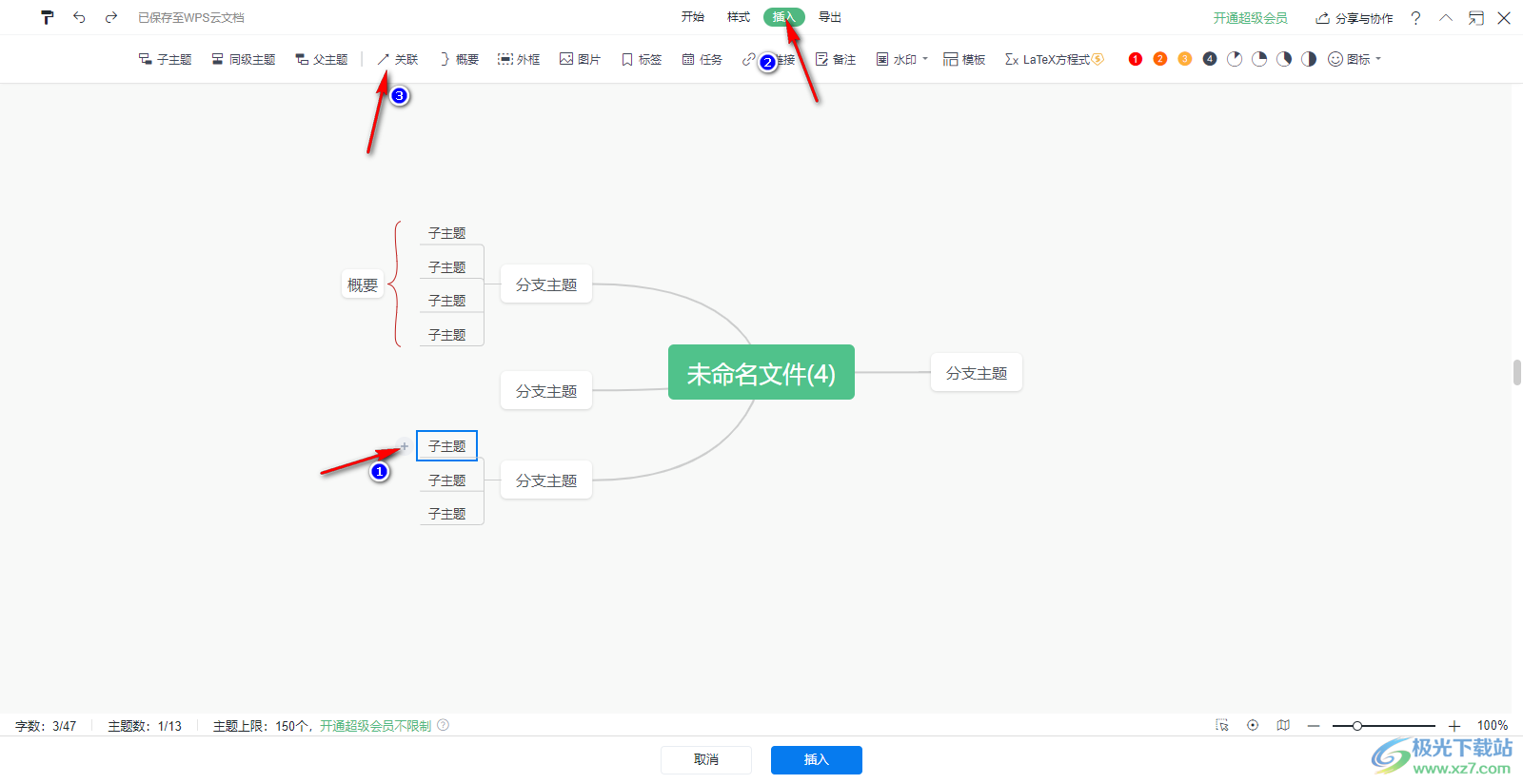The height and width of the screenshot is (784, 1523).
Task: Click 已保存至WPS云文档 status text
Action: click(x=191, y=18)
